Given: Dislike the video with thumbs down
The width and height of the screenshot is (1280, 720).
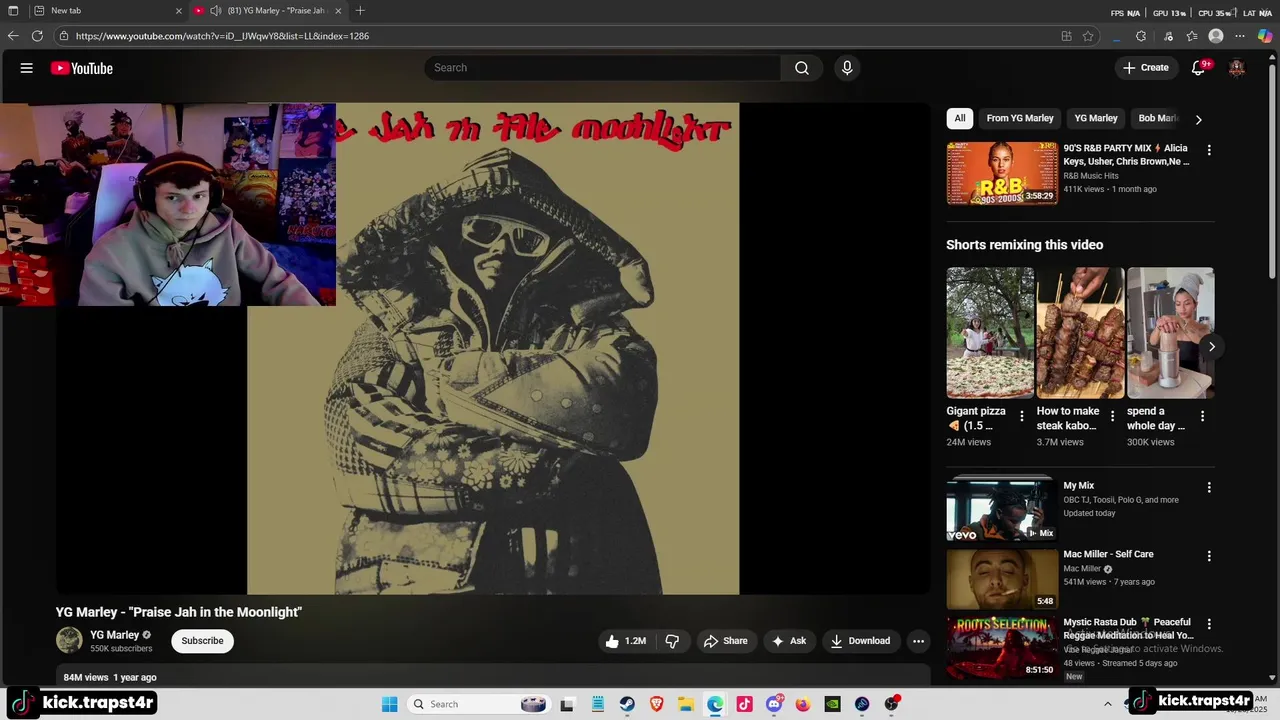Looking at the screenshot, I should [x=672, y=641].
